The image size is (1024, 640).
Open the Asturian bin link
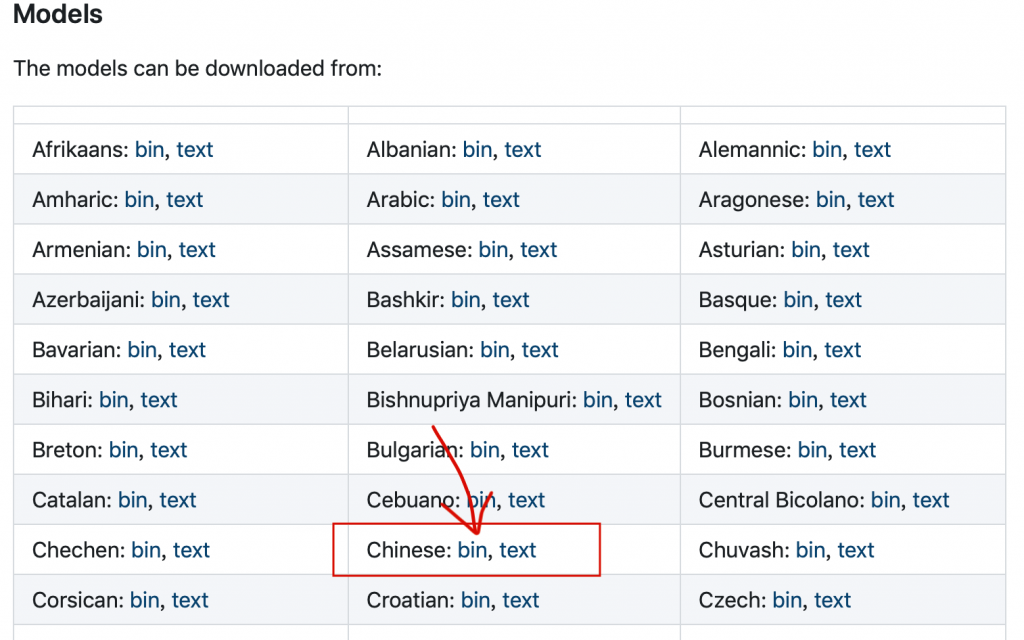(806, 250)
